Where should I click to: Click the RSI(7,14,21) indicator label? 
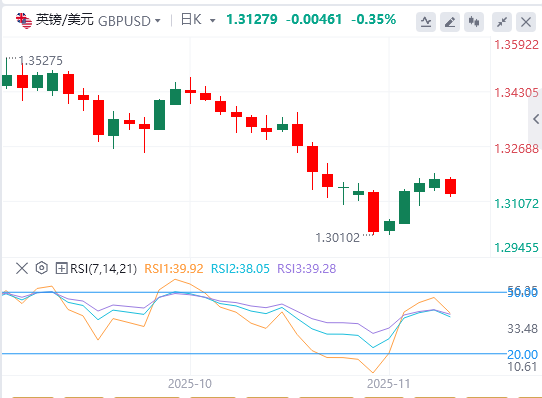103,268
